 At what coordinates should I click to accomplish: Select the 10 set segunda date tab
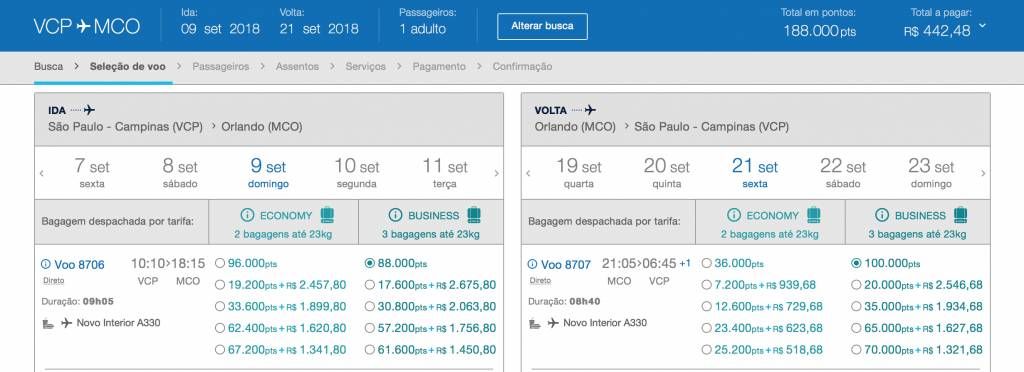(357, 173)
